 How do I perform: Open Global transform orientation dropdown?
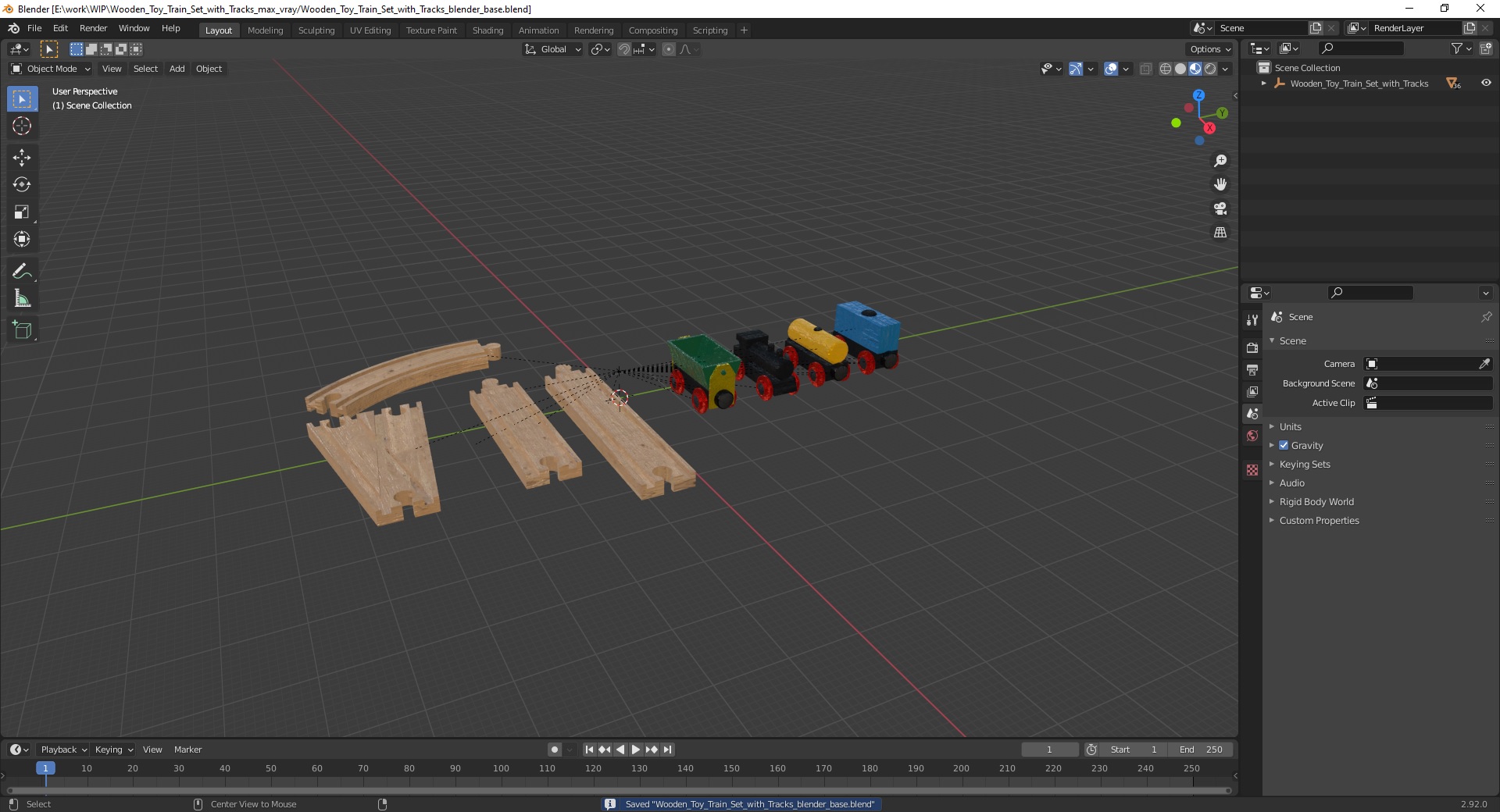coord(553,49)
